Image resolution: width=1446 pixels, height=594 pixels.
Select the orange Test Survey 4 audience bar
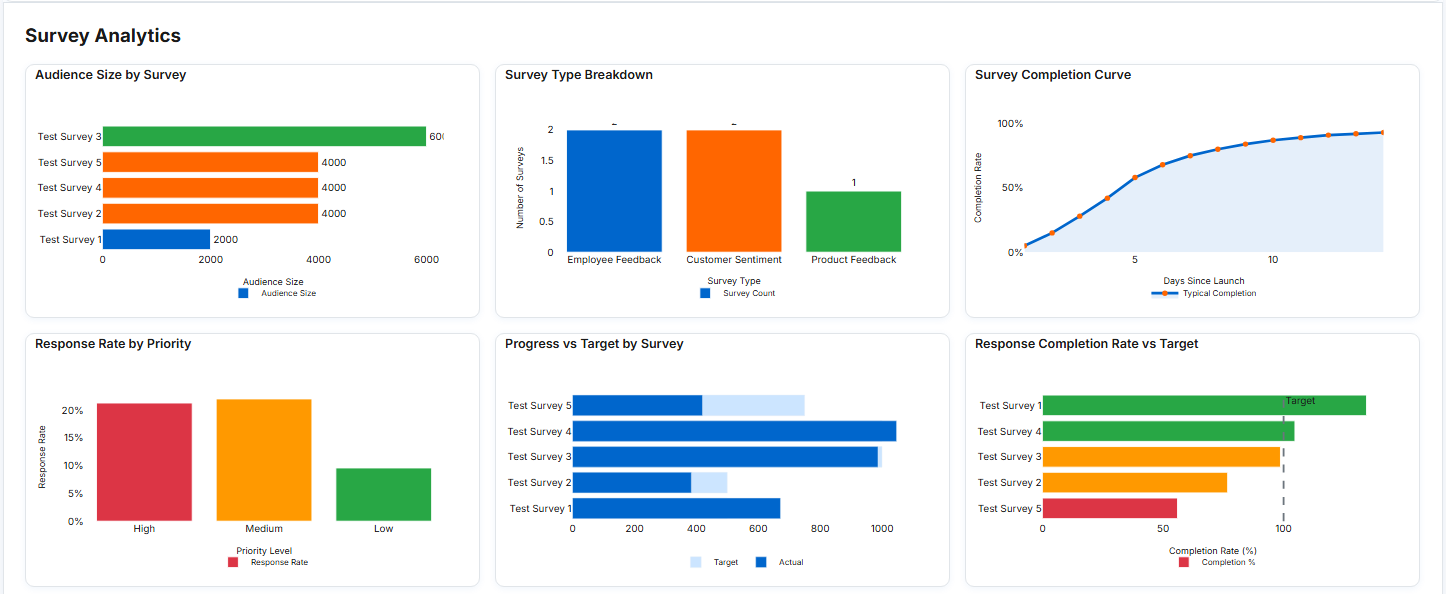210,187
